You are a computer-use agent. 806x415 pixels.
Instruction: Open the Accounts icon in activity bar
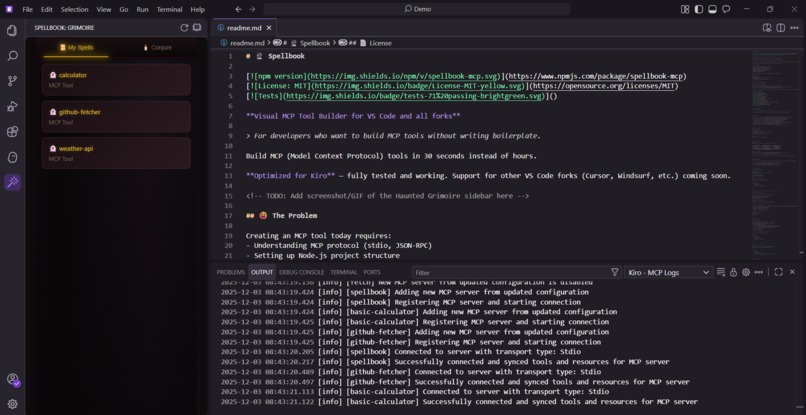[x=13, y=380]
